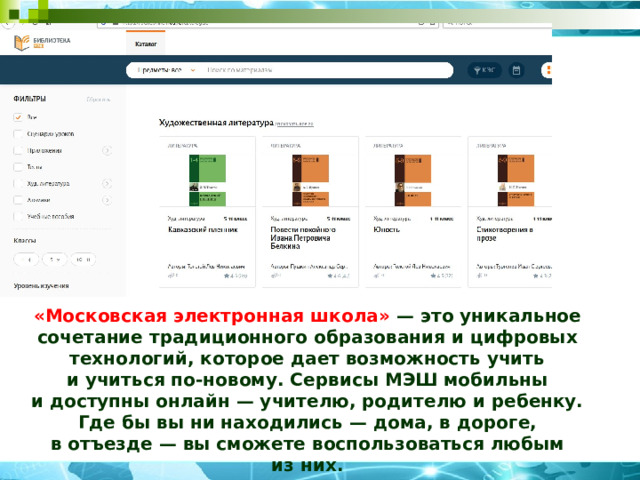640x480 pixels.
Task: Click the star rating on Белкина card
Action: 339,276
